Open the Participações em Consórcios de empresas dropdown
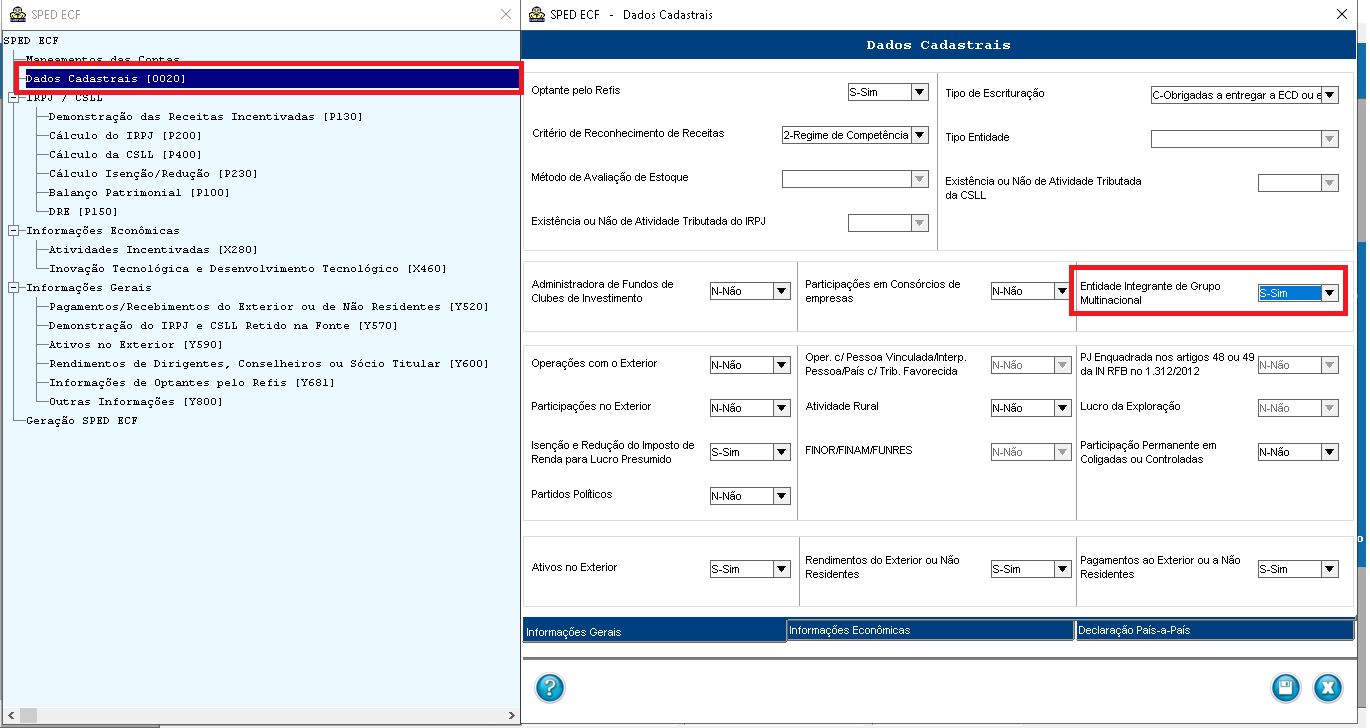 click(1062, 291)
